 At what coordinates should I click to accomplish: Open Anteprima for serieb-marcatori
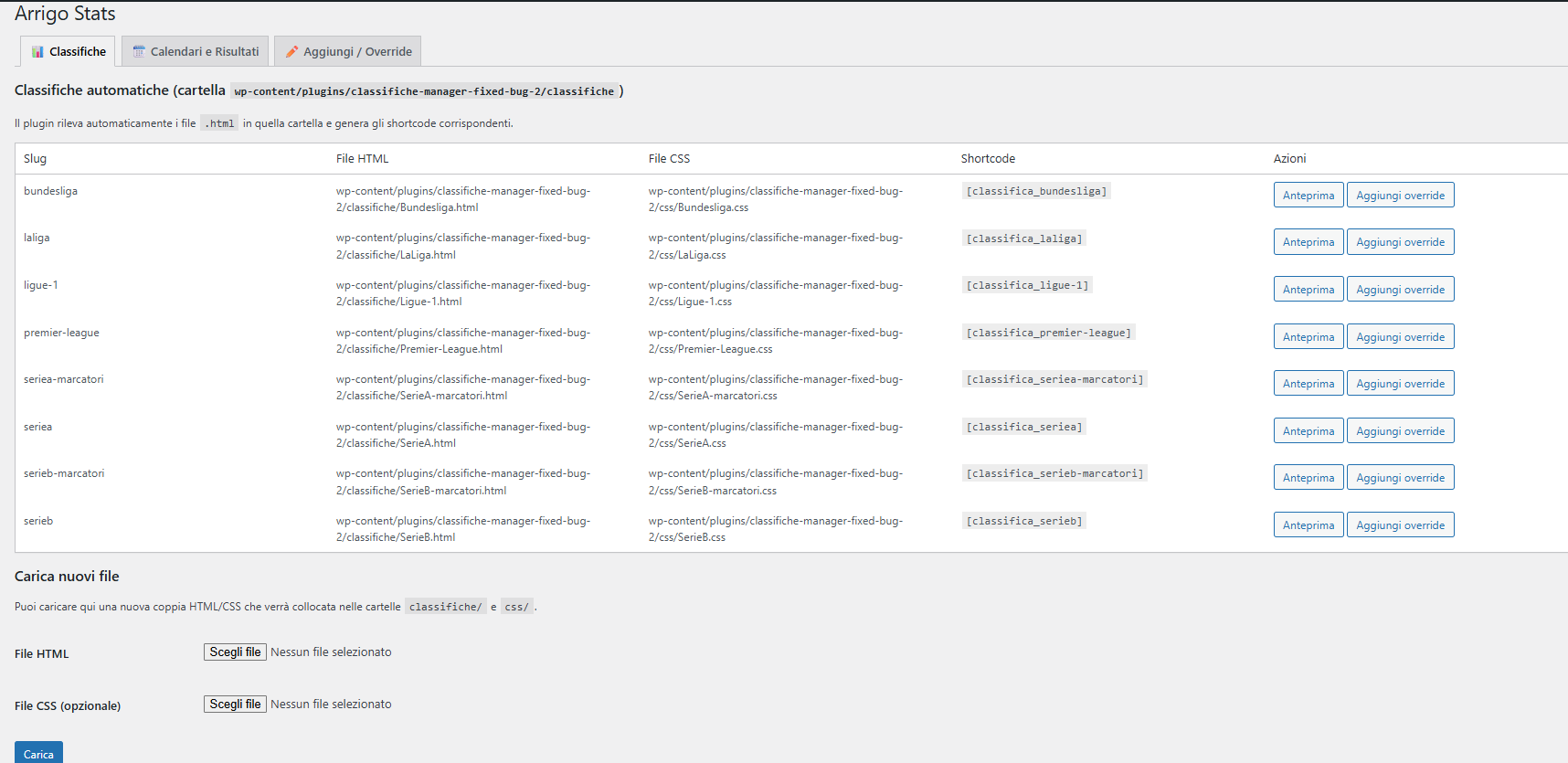point(1308,478)
